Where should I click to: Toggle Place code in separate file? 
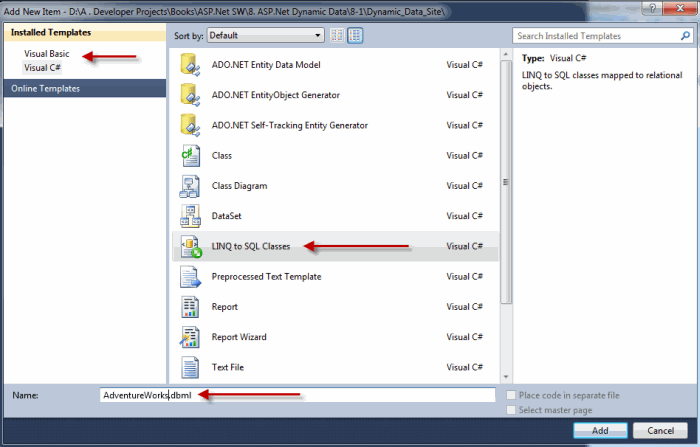[511, 395]
